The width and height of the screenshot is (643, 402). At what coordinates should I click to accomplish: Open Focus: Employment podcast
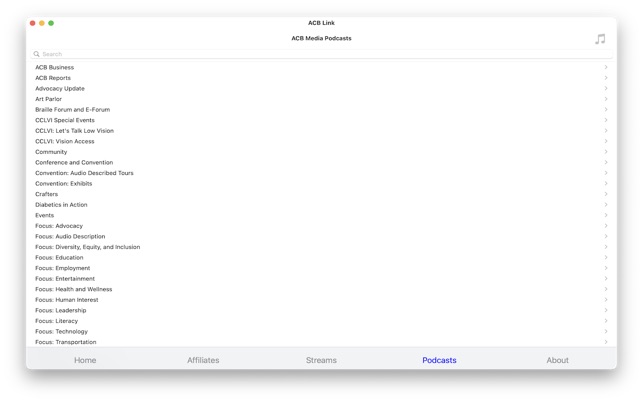point(322,268)
